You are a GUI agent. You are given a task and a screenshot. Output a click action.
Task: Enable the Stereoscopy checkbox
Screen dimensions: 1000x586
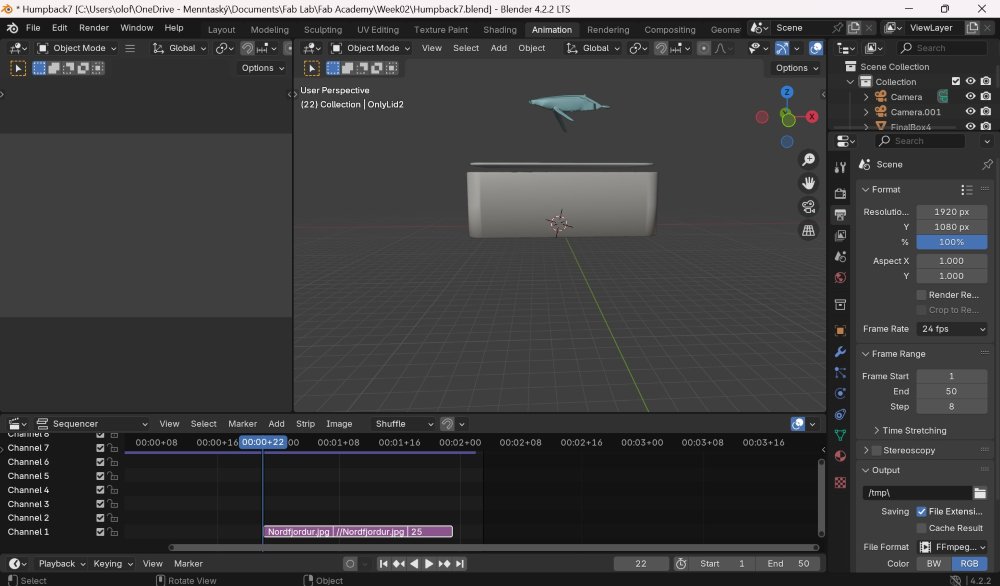(876, 450)
